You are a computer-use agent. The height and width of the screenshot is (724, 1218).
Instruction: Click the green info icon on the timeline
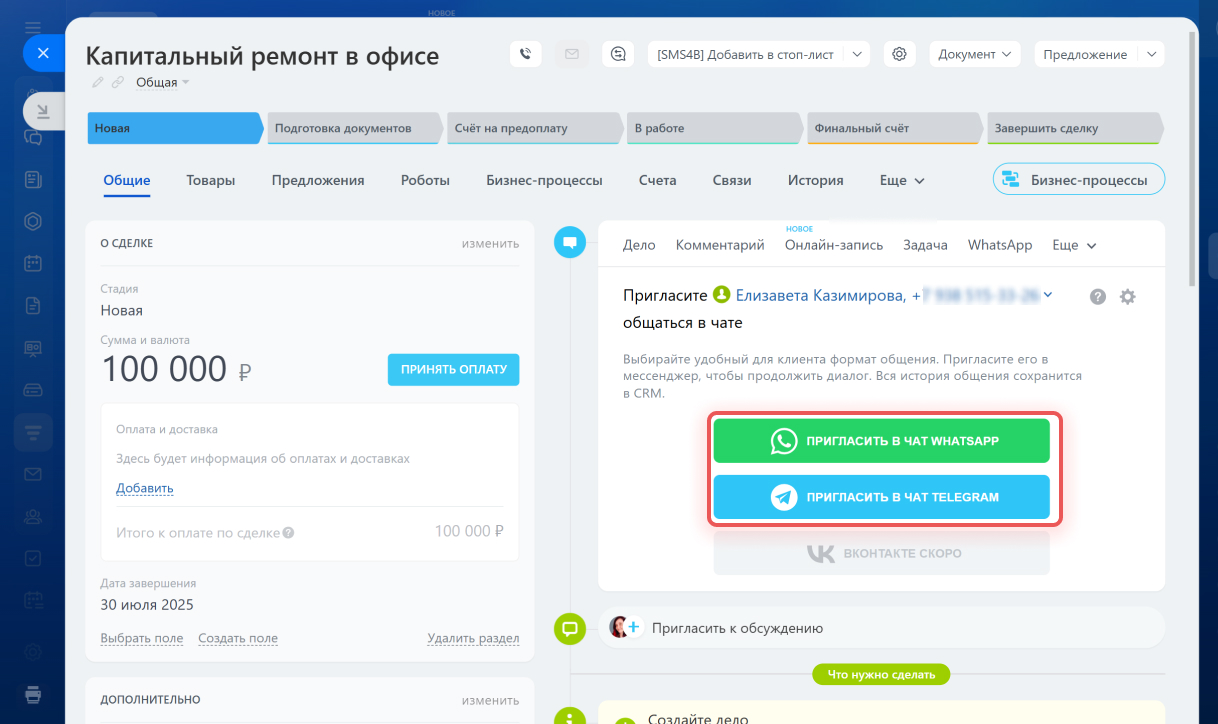(570, 717)
